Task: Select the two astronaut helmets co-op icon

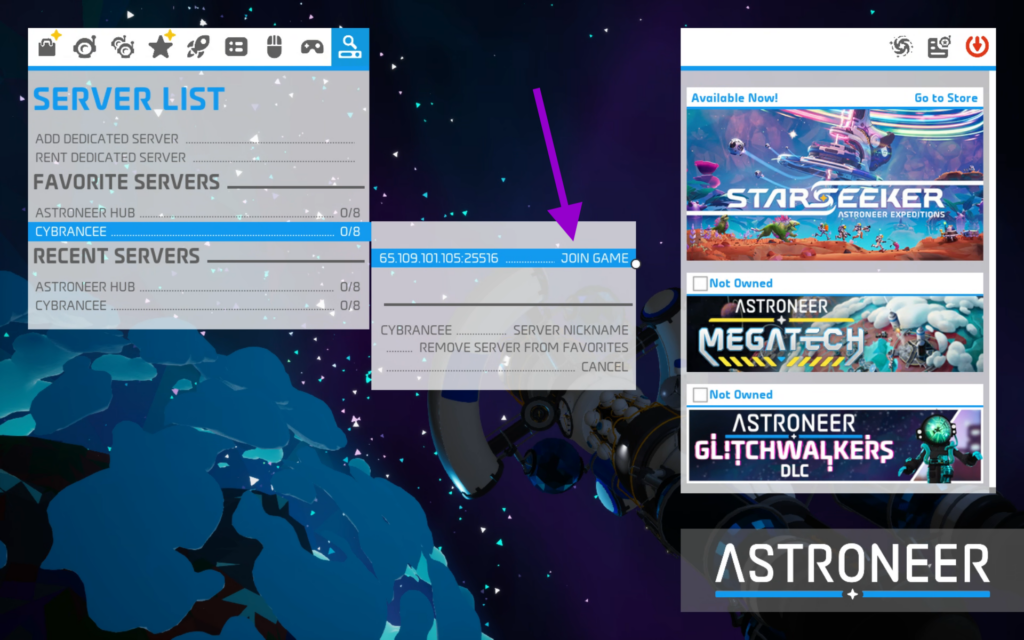Action: click(122, 47)
